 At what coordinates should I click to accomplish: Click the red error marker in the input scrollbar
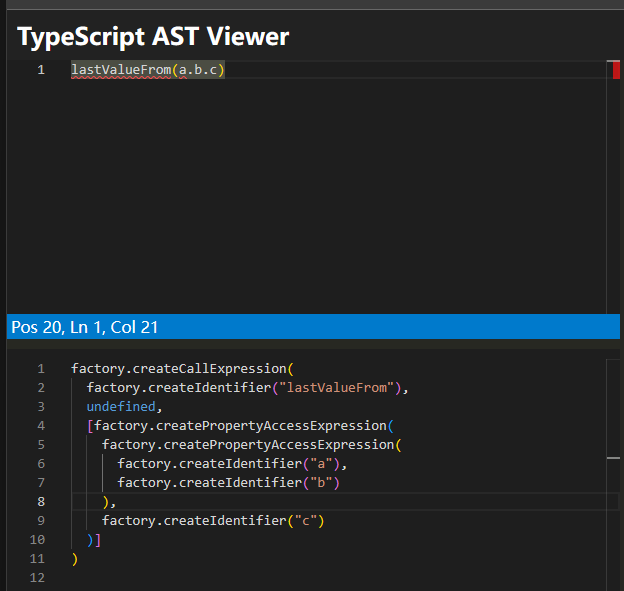614,69
